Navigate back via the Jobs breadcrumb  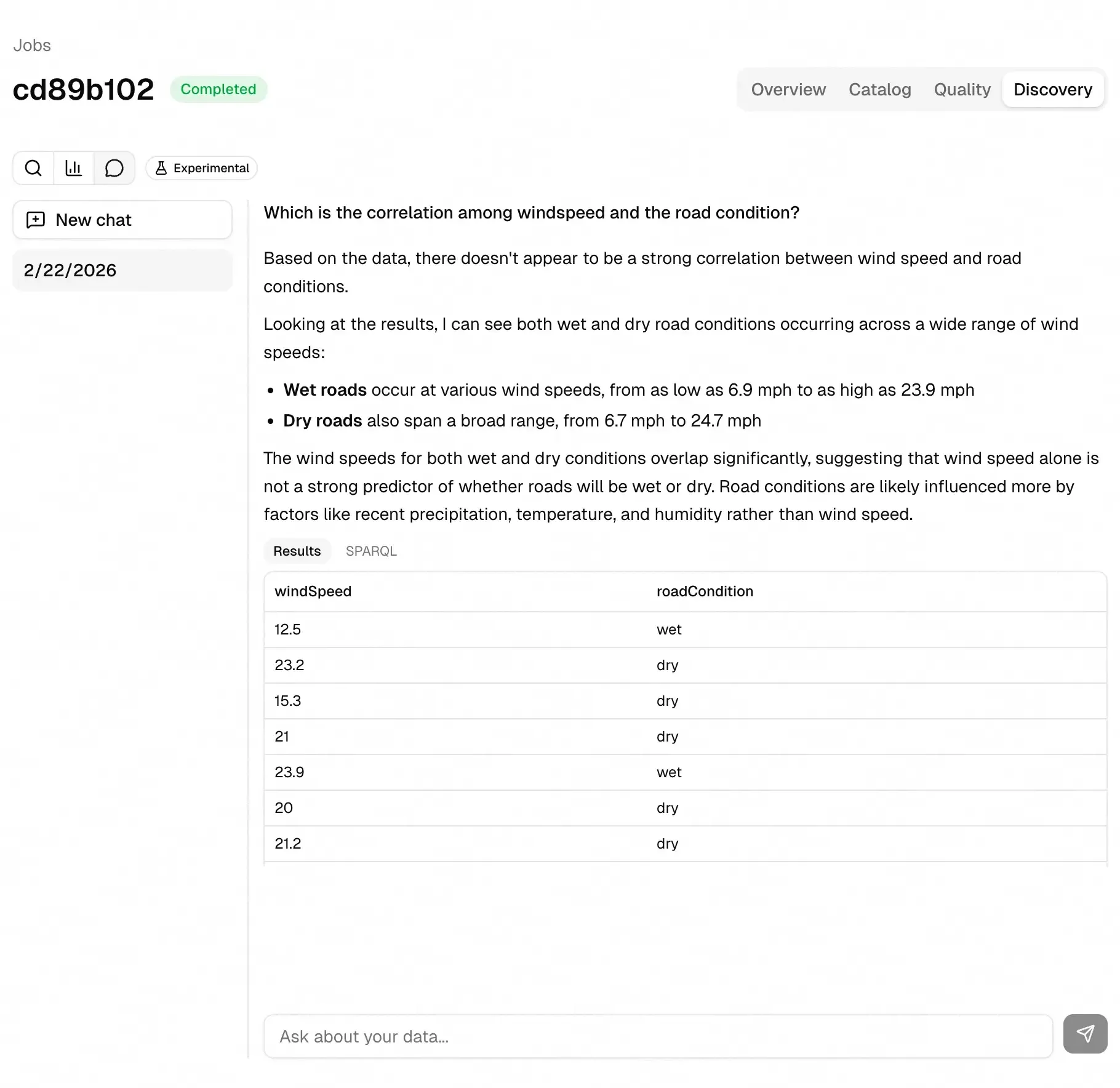[x=32, y=46]
